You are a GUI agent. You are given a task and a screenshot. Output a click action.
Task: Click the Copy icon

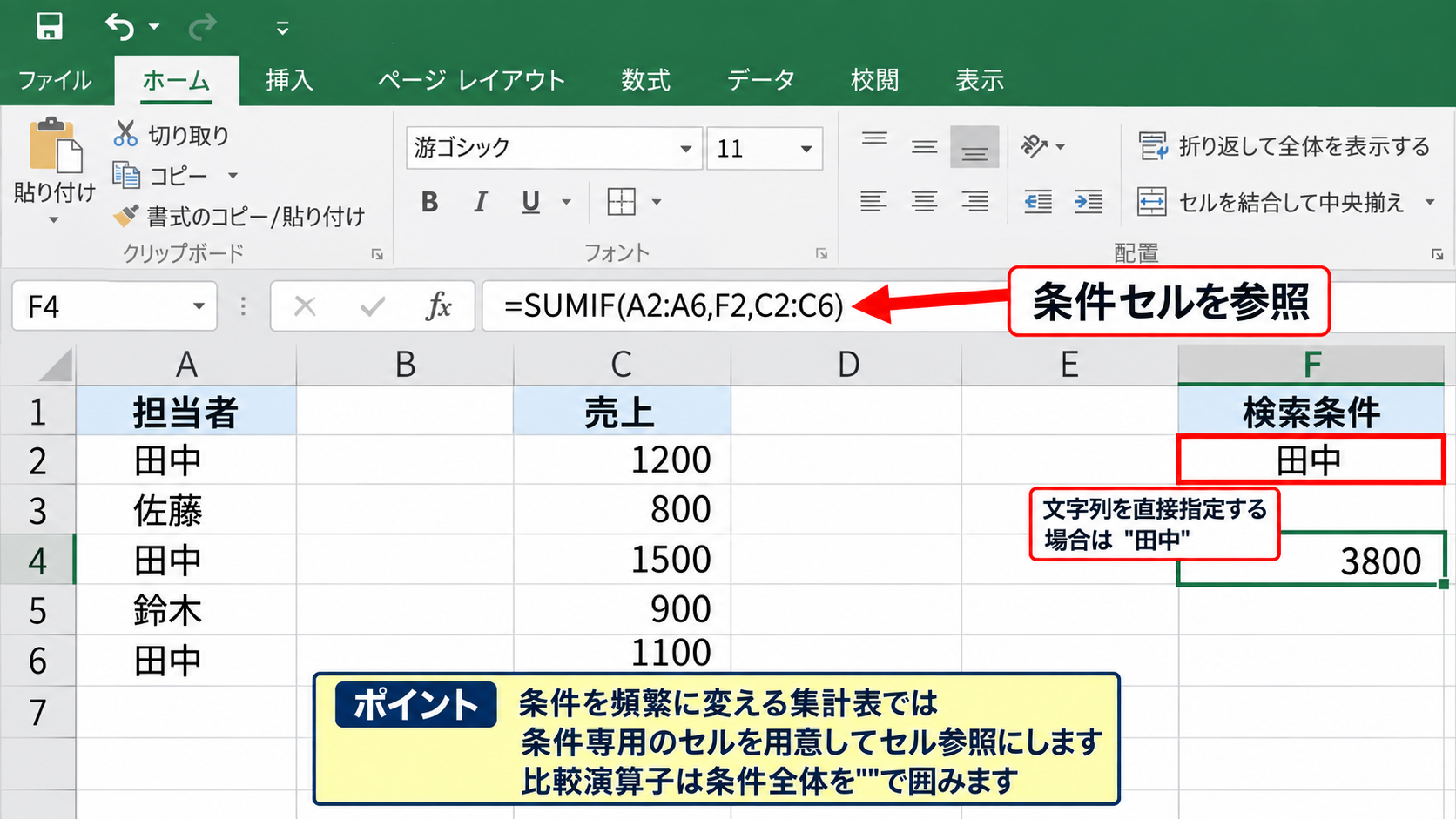[x=126, y=175]
